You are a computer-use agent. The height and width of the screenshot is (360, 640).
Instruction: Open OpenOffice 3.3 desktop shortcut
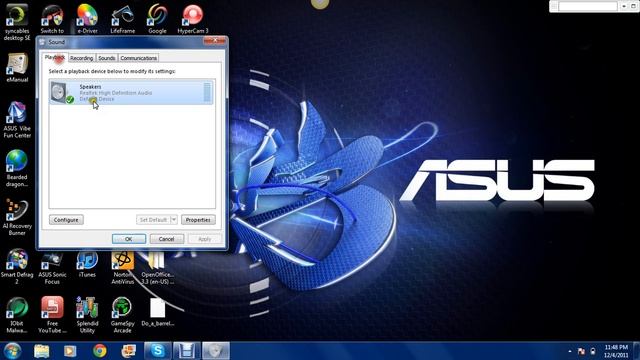tap(157, 269)
